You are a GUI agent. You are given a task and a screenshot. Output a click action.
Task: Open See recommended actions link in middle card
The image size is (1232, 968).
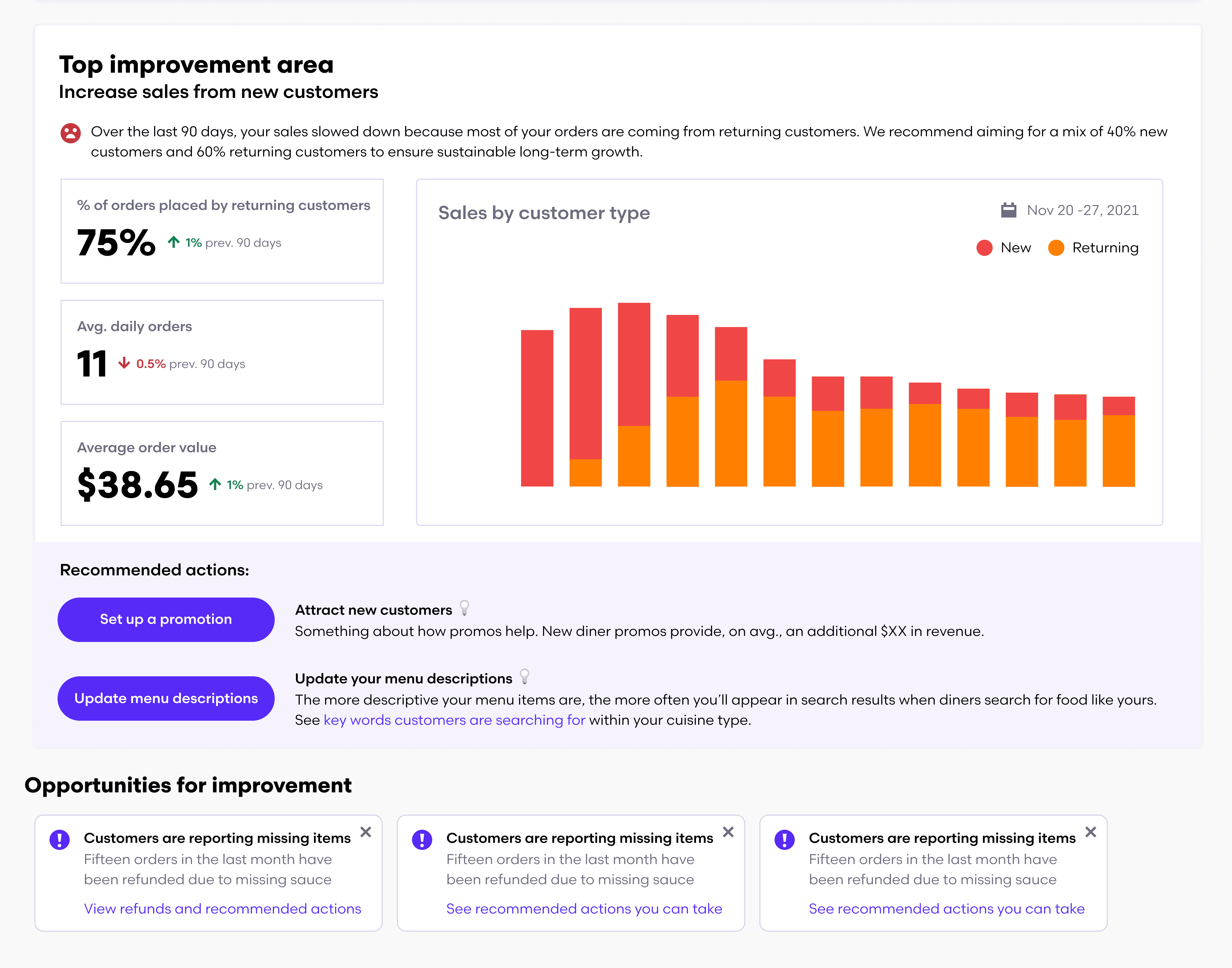coord(584,908)
